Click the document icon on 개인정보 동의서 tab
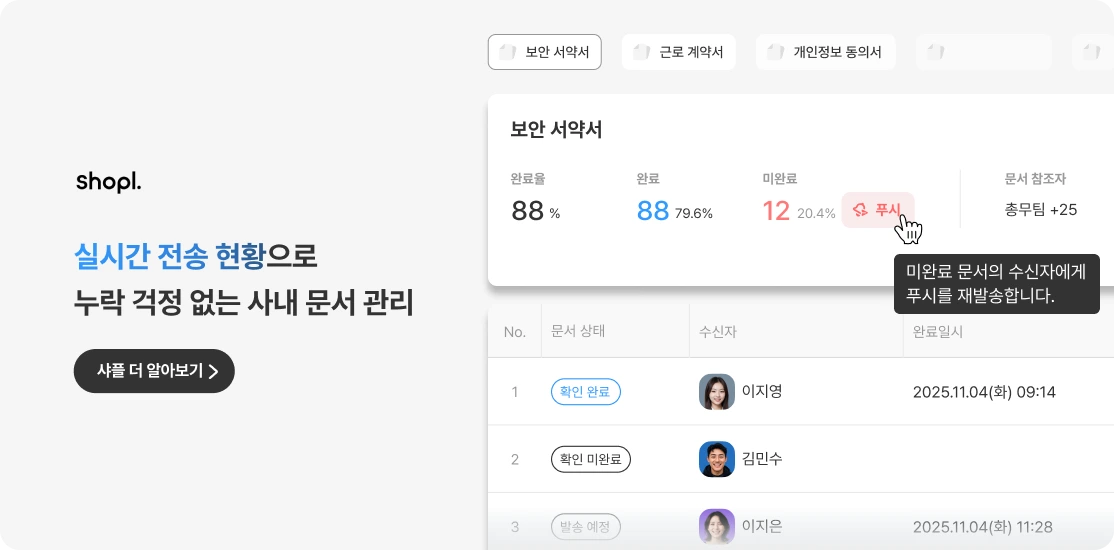Screen dimensions: 1114x550 tap(775, 53)
